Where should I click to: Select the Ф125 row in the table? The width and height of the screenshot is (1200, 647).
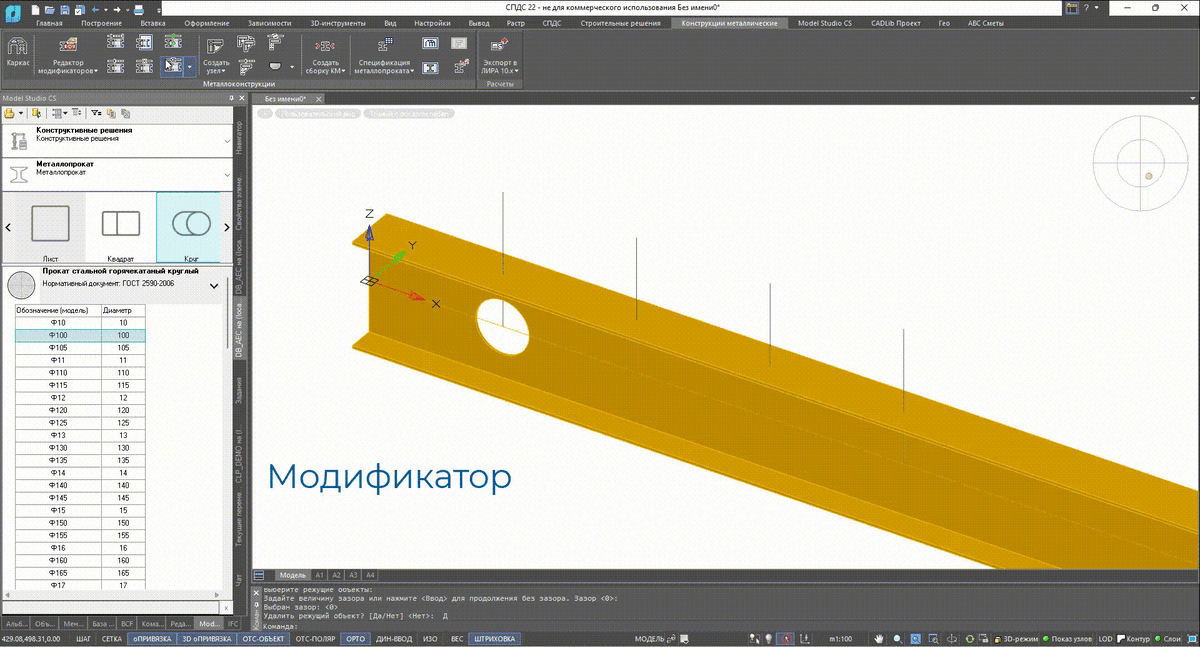click(80, 422)
